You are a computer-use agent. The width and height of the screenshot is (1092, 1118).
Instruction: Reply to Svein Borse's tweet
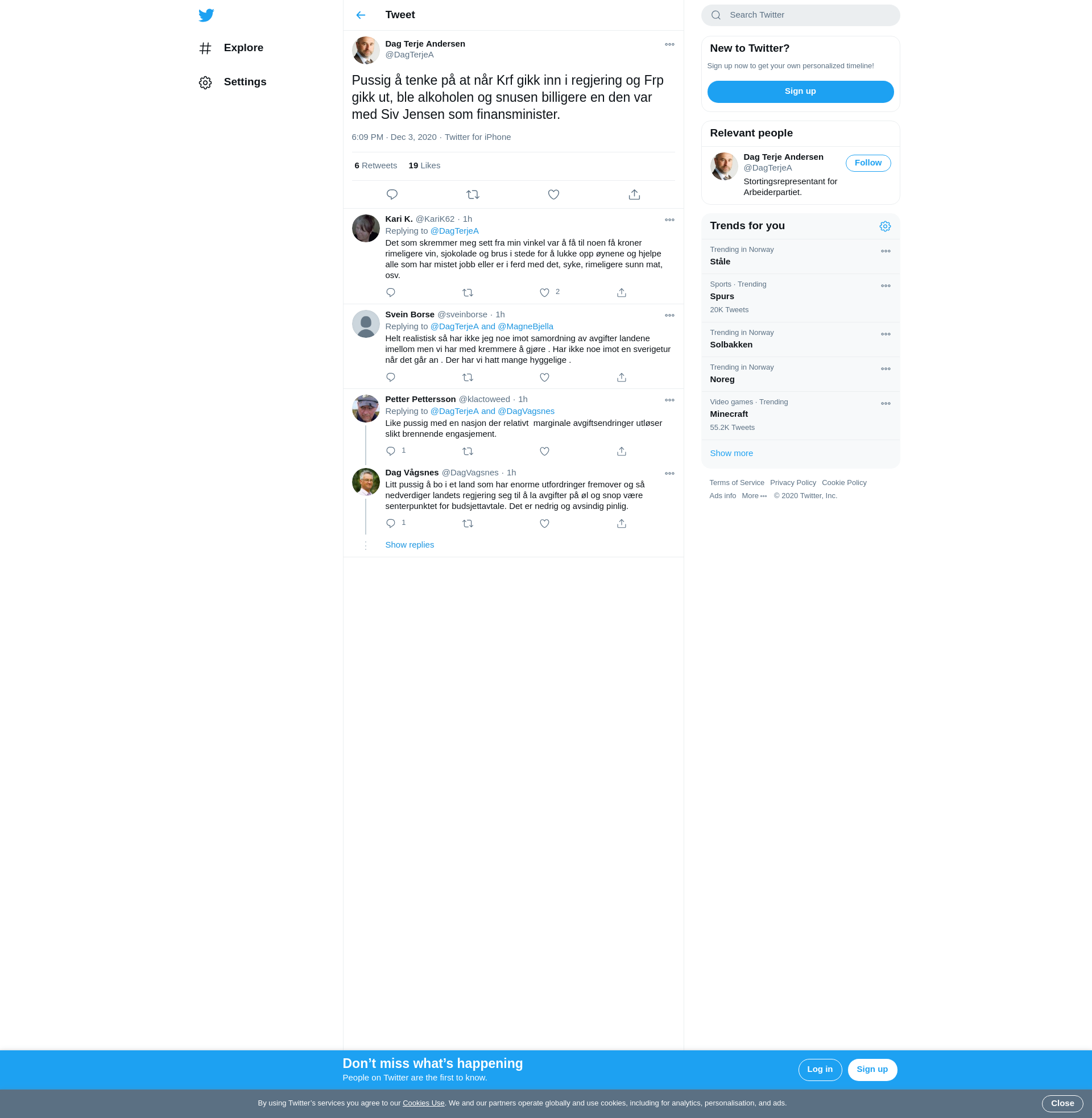click(x=391, y=377)
